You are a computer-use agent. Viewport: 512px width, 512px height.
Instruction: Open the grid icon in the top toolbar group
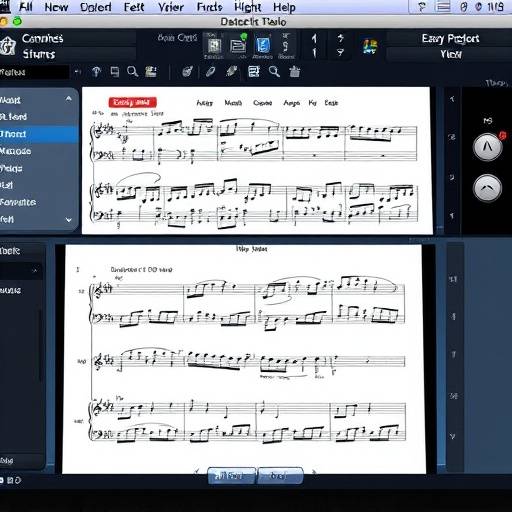click(214, 46)
